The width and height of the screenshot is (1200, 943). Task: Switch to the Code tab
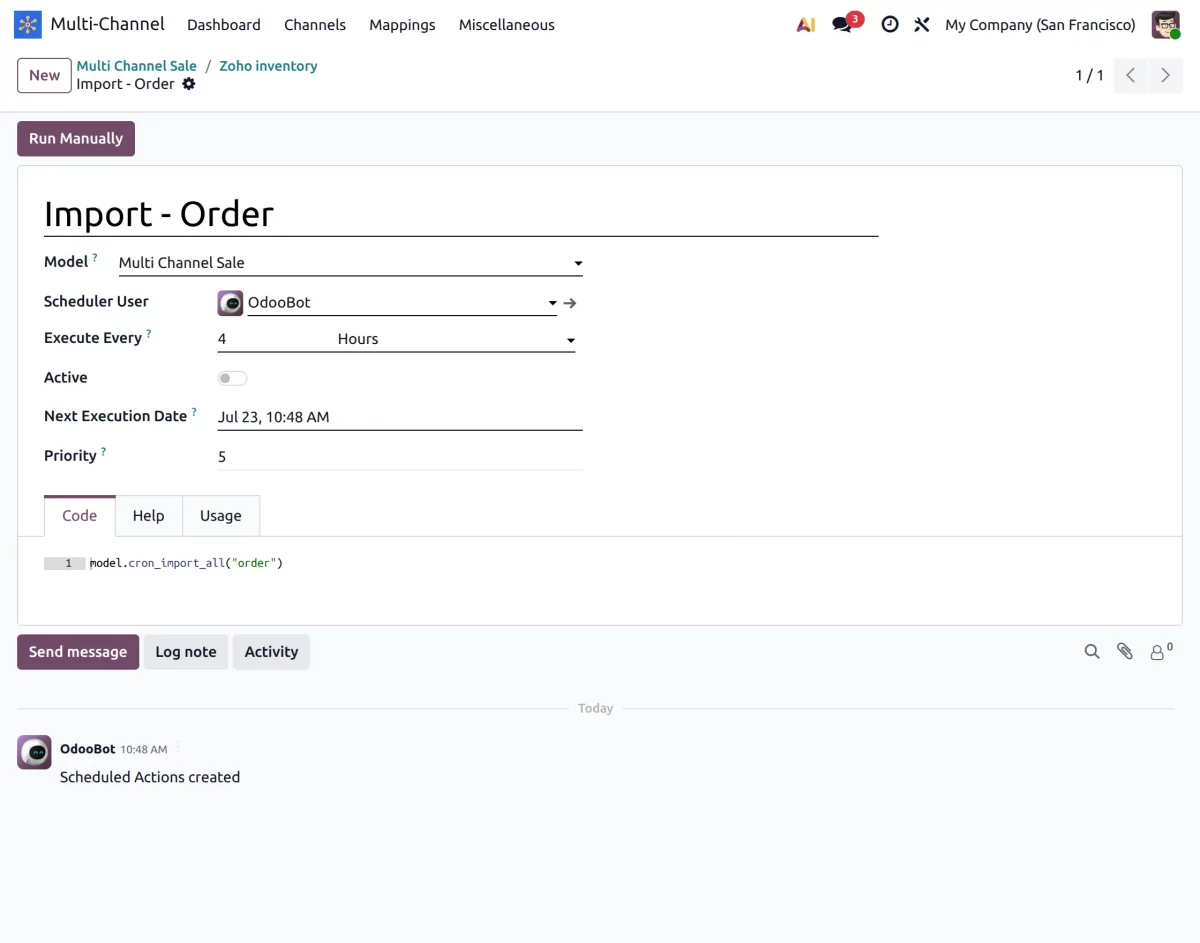pyautogui.click(x=80, y=516)
